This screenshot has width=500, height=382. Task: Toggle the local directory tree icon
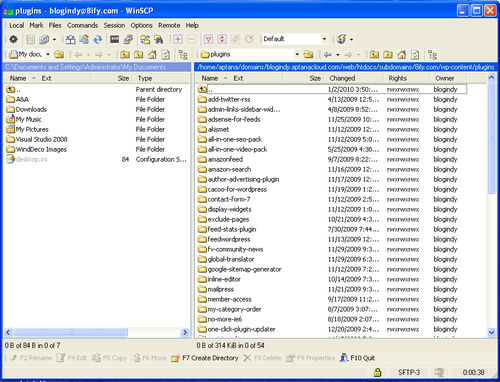(x=183, y=54)
